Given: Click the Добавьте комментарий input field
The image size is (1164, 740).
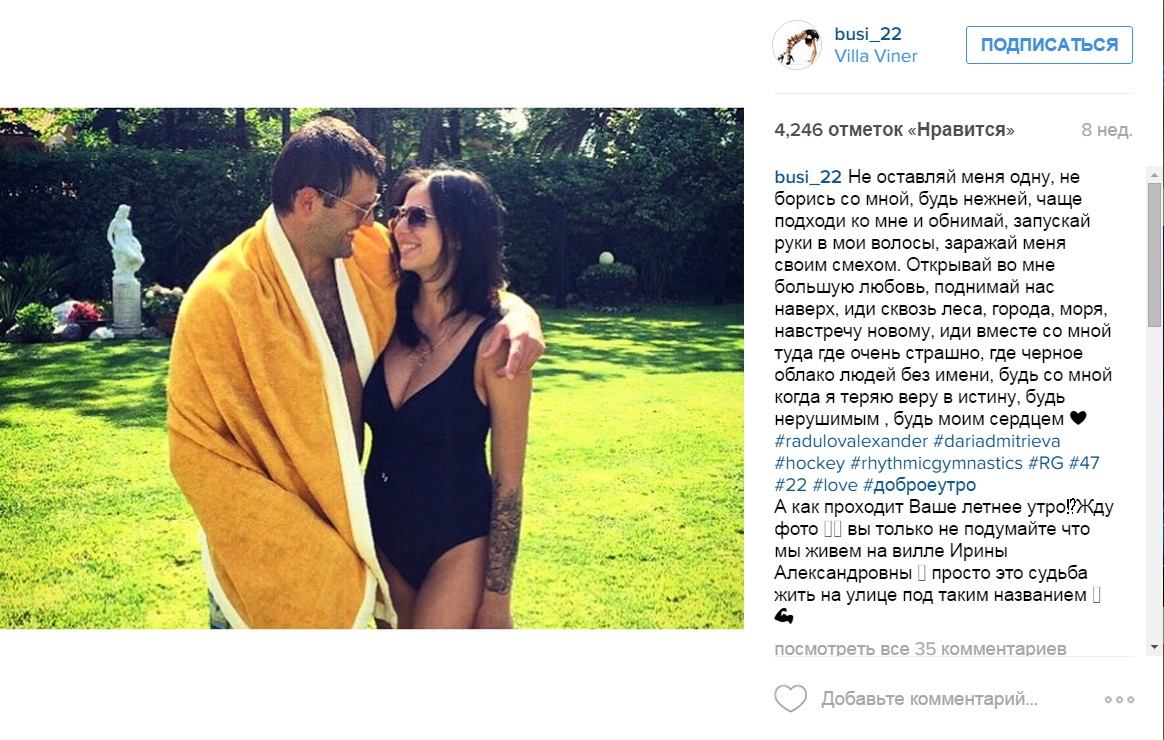Looking at the screenshot, I should click(x=929, y=699).
